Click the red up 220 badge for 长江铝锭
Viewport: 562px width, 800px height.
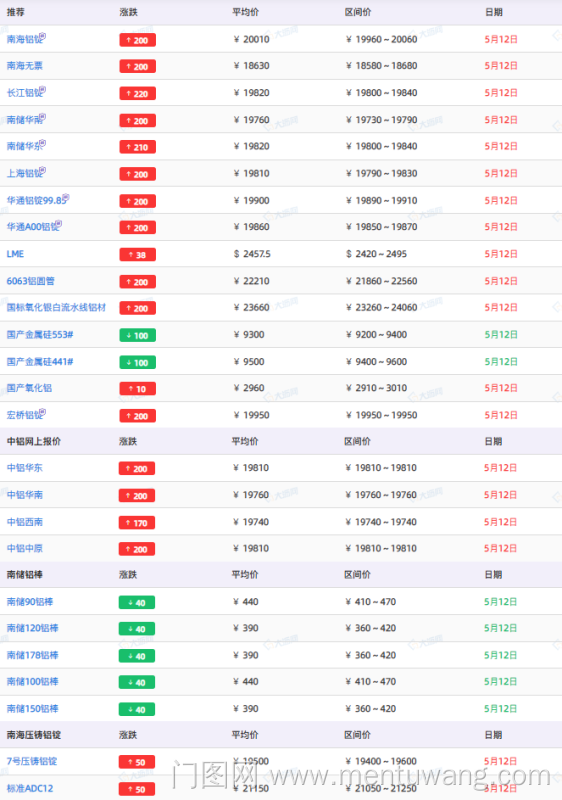coord(138,93)
